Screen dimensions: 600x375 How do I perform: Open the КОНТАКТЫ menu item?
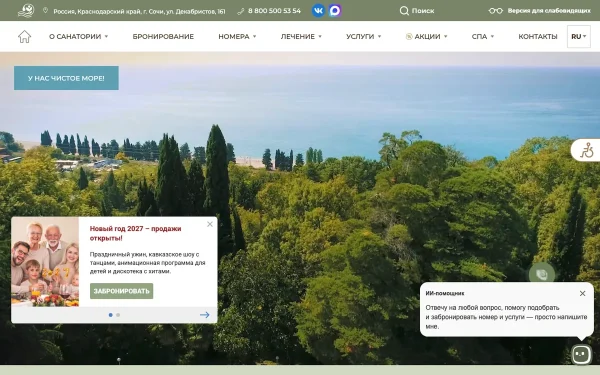tap(538, 37)
